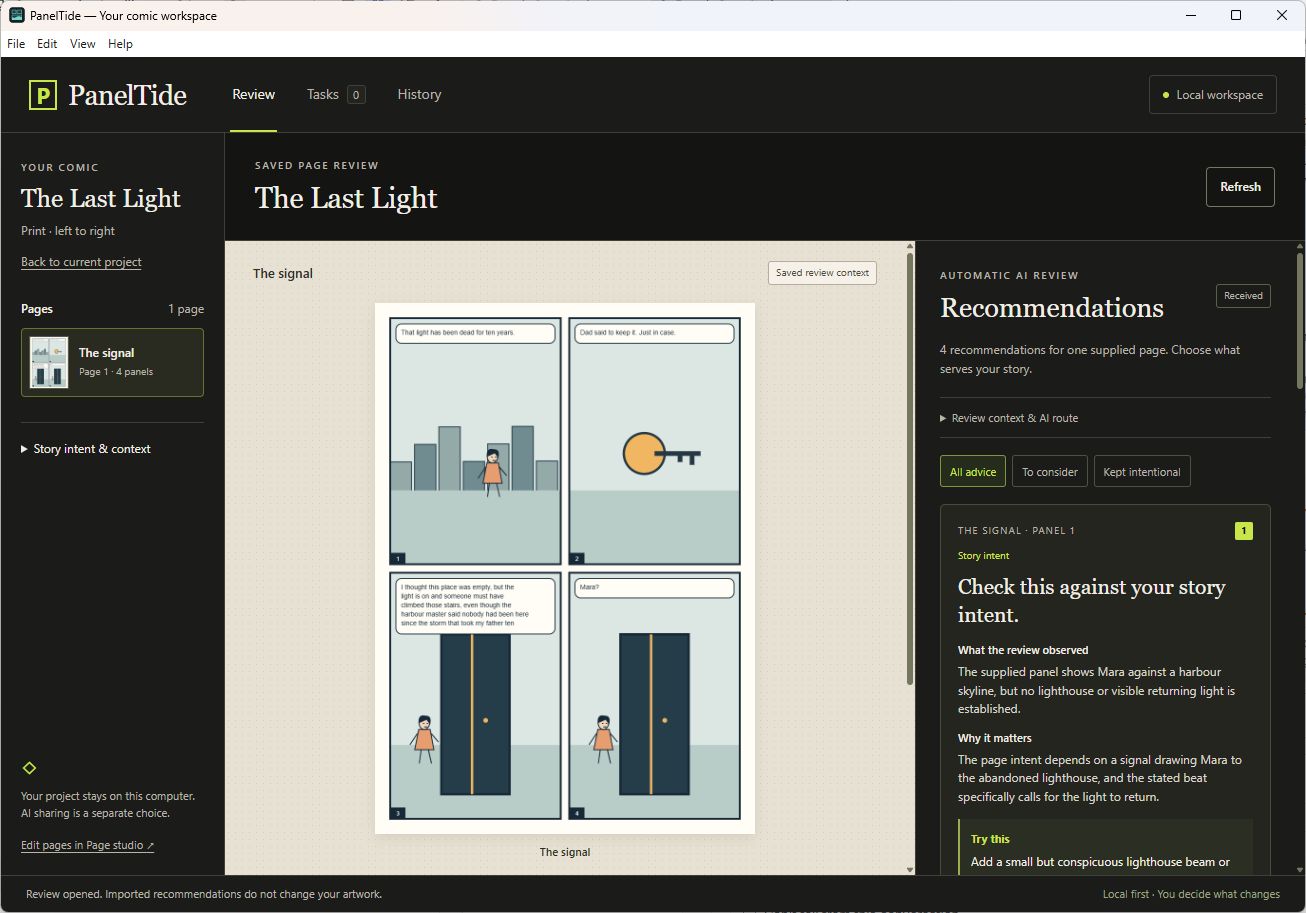Click the Saved review context button
This screenshot has height=913, width=1306.
(822, 273)
